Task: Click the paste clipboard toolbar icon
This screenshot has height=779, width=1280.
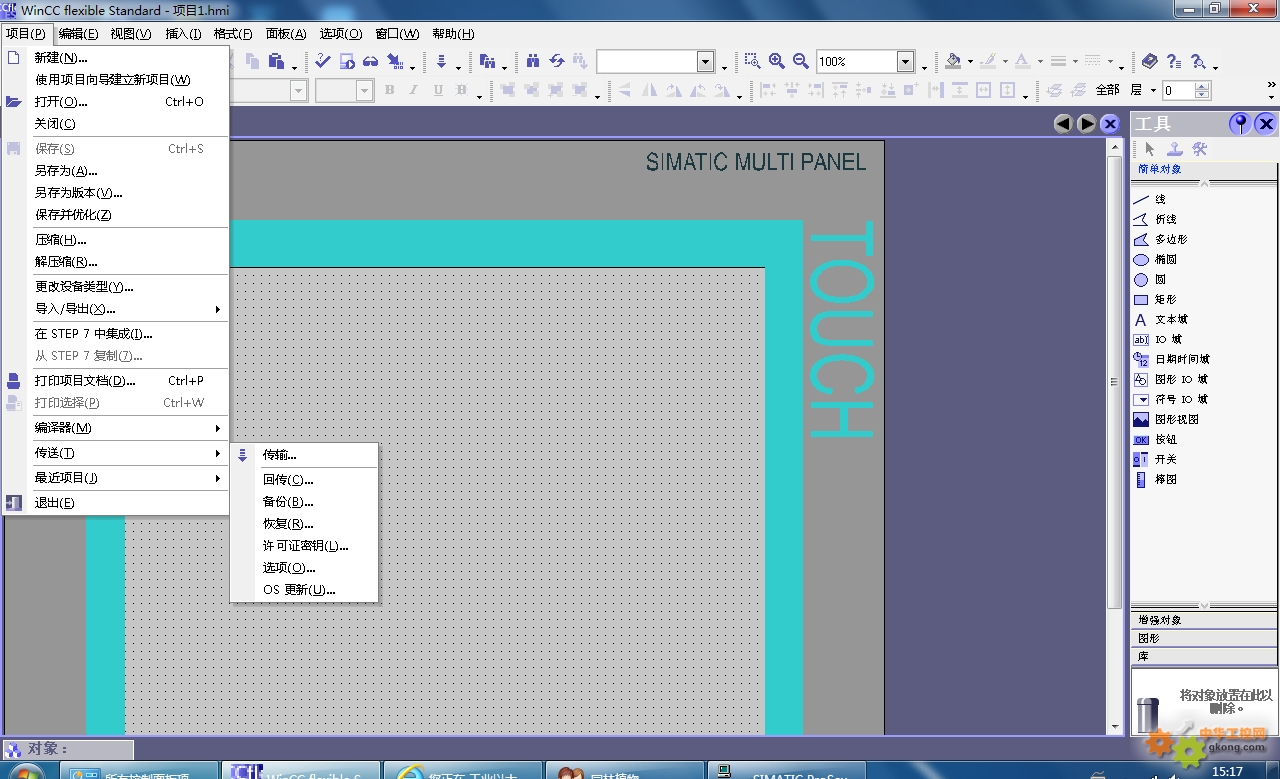Action: (x=276, y=61)
